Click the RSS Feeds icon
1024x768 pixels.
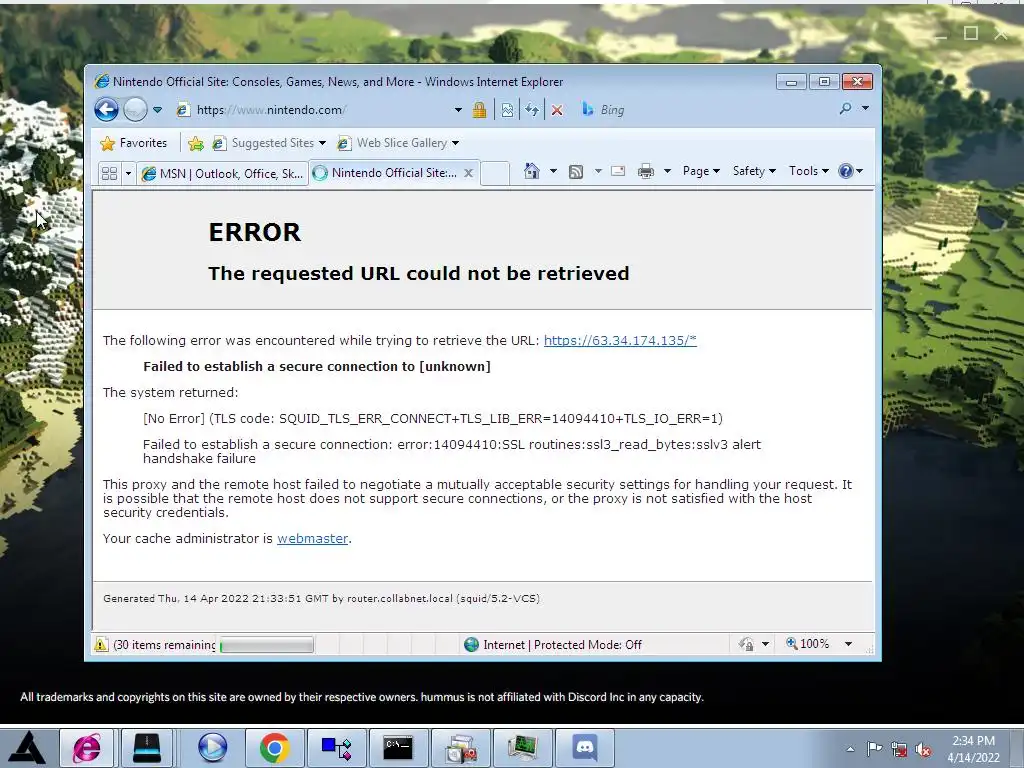576,172
